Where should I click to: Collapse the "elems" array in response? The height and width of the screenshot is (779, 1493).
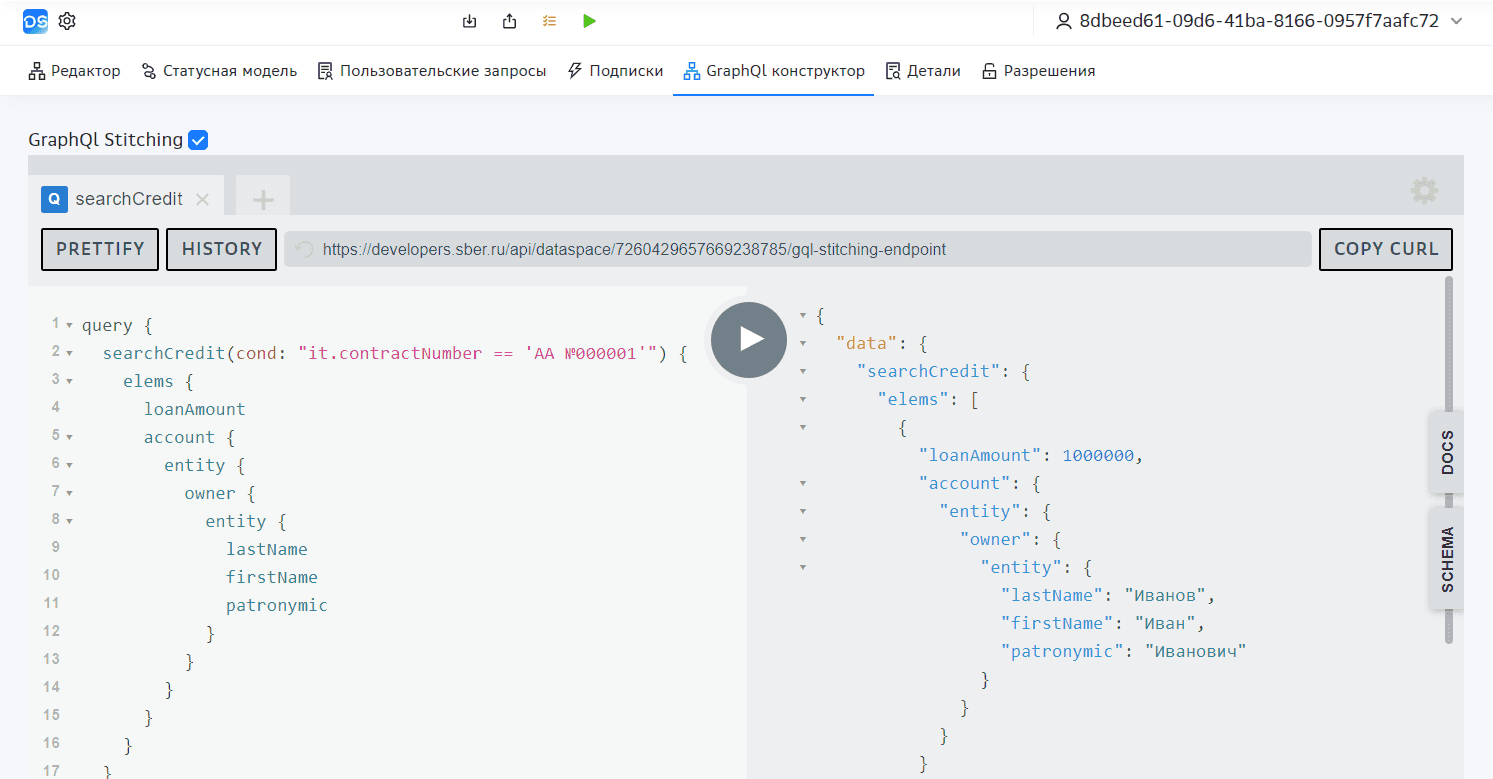coord(802,400)
